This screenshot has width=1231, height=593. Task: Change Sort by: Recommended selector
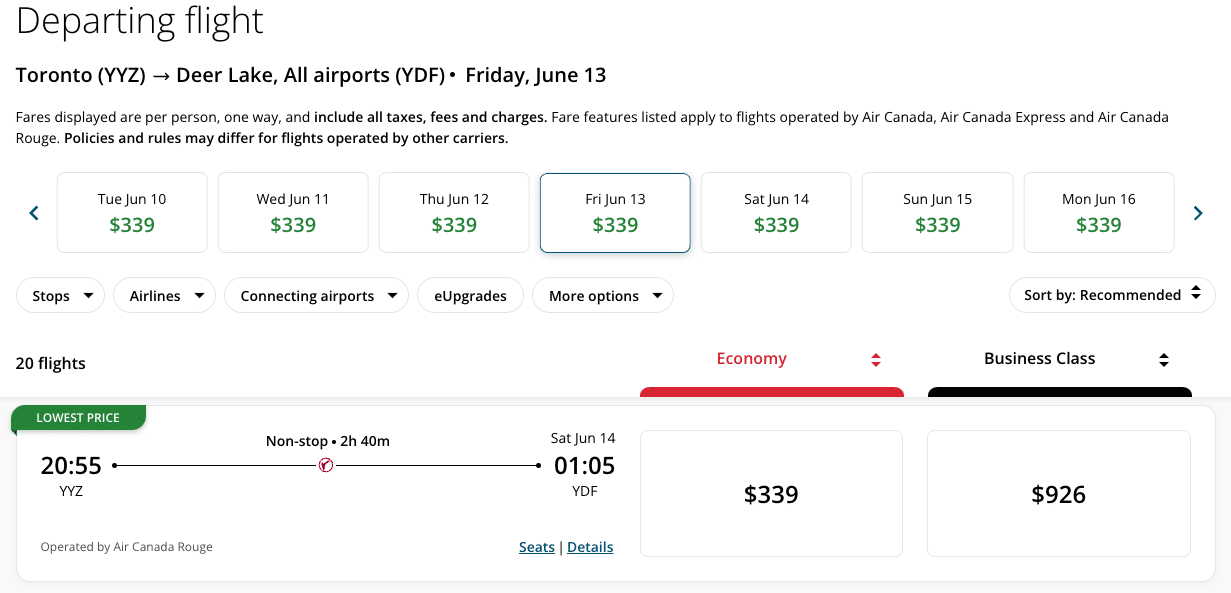point(1112,295)
